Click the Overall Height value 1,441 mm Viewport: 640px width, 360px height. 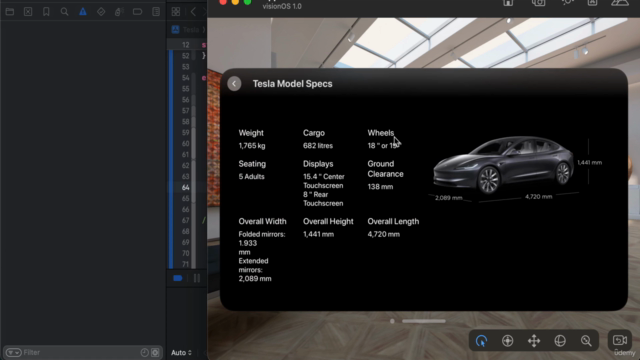tap(318, 234)
